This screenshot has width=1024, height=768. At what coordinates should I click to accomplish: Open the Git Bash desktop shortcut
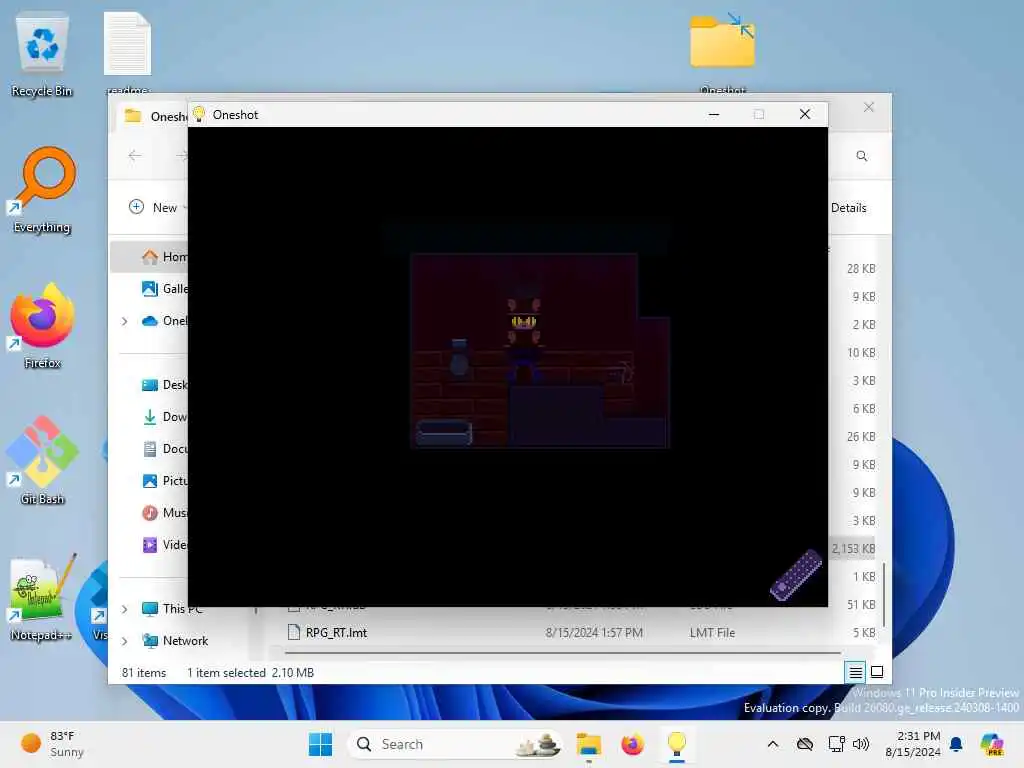coord(42,461)
